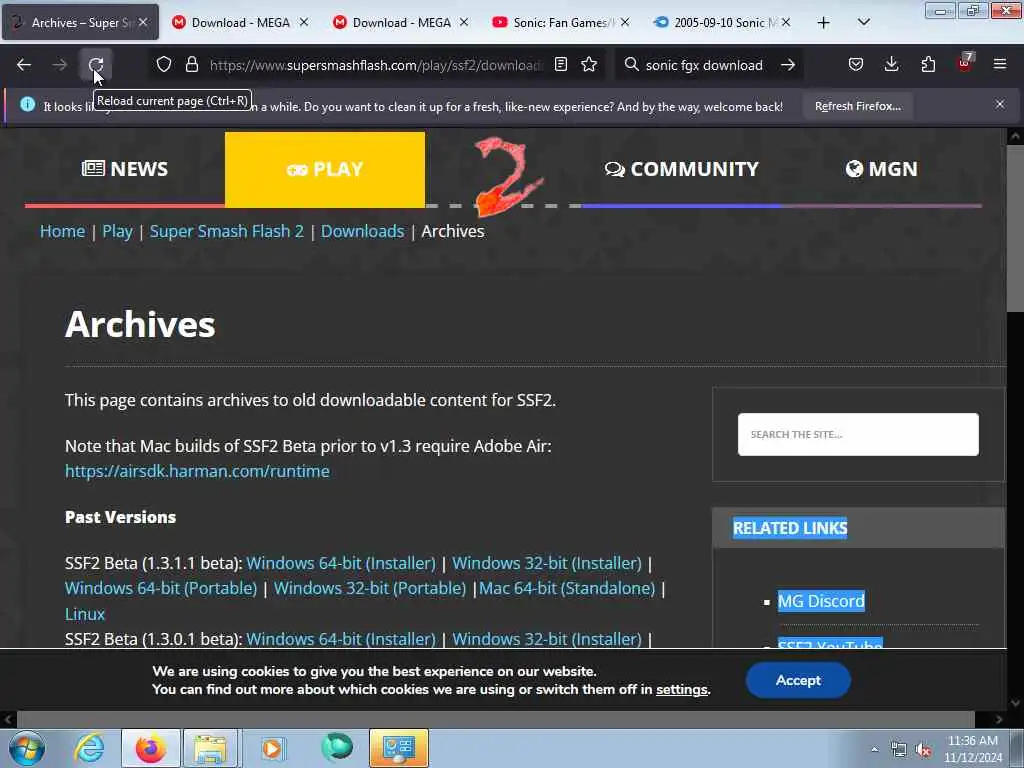
Task: Expand the list all tabs chevron
Action: click(863, 22)
